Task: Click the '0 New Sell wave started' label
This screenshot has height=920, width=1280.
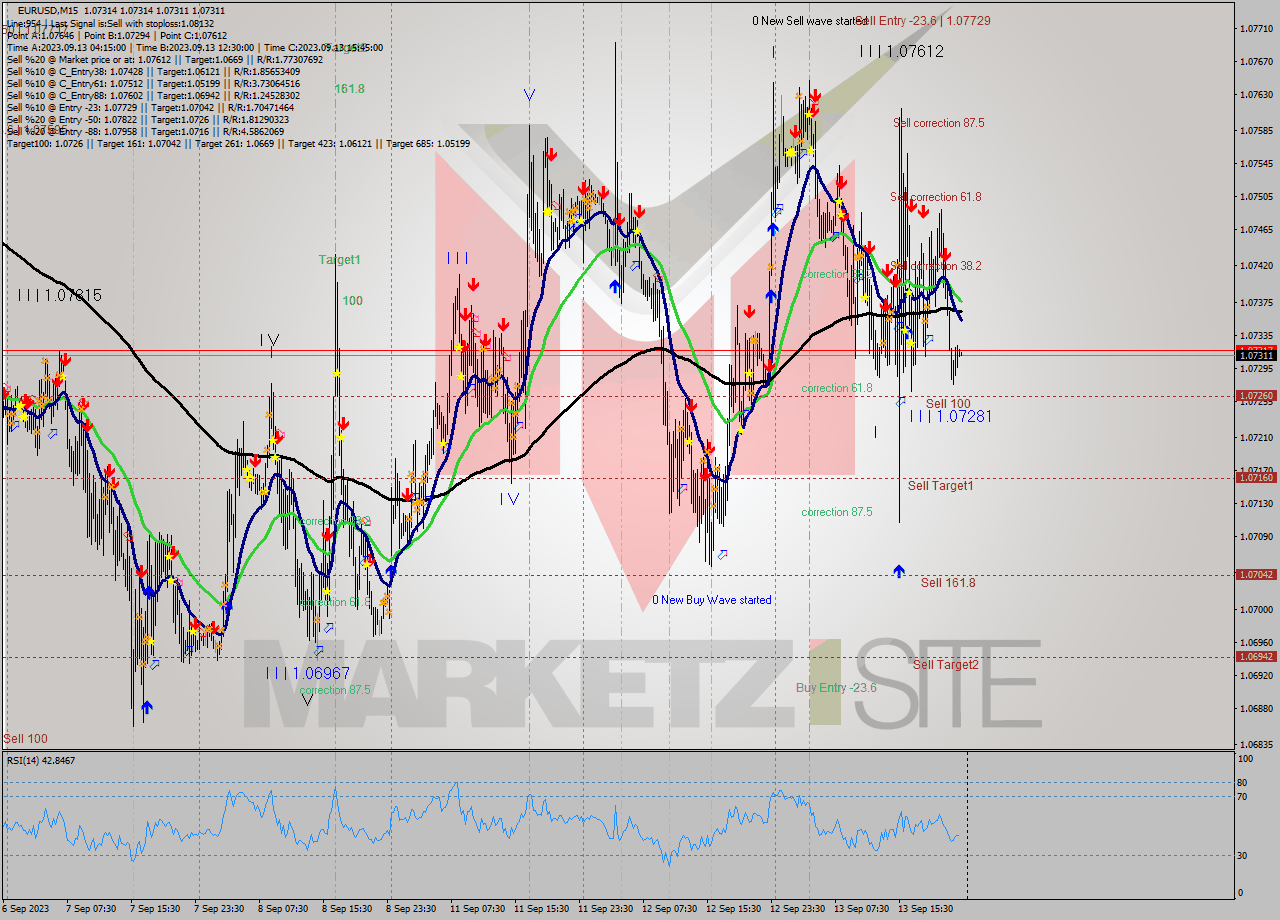Action: coord(810,21)
